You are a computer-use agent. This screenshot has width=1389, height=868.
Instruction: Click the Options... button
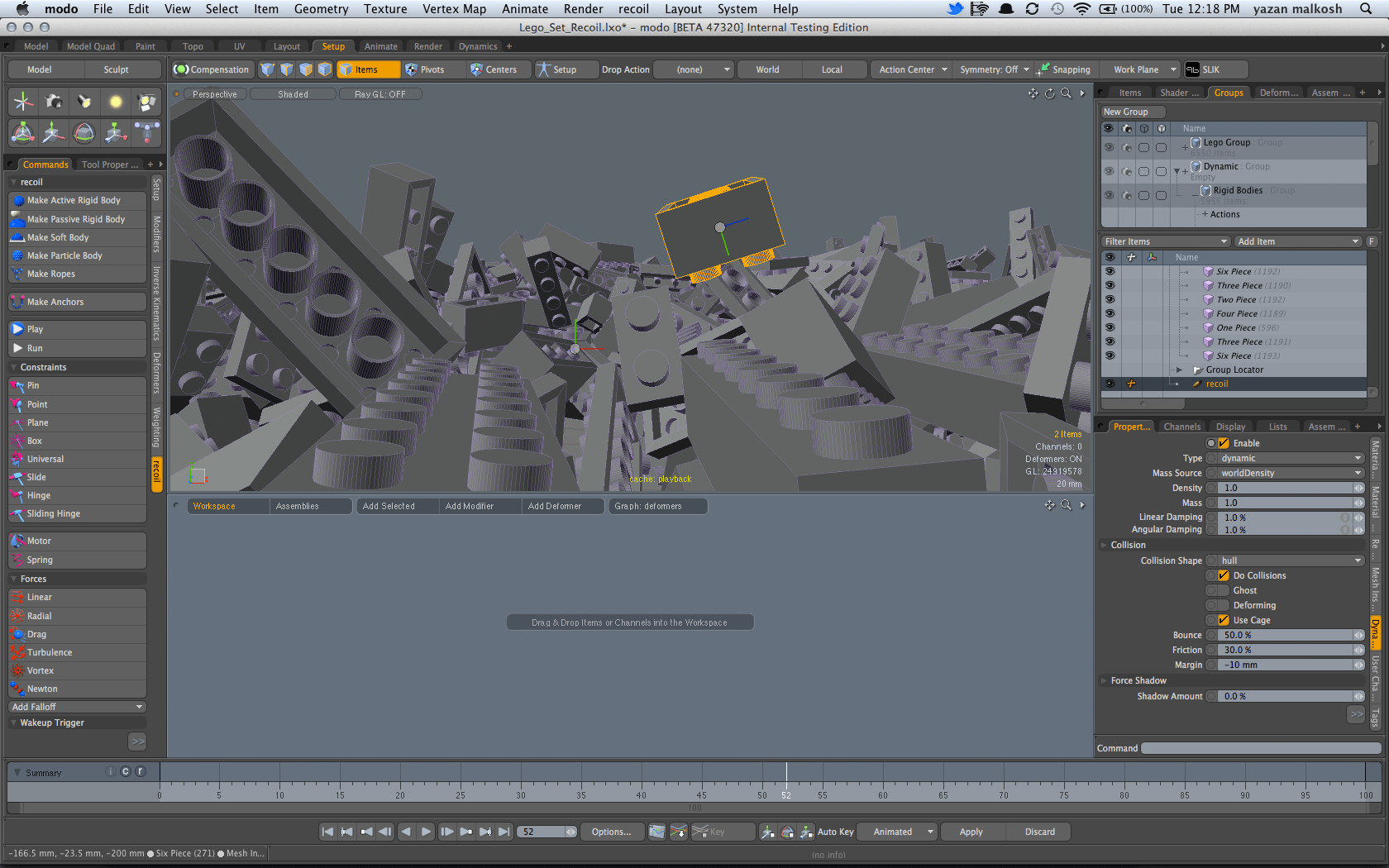point(611,832)
